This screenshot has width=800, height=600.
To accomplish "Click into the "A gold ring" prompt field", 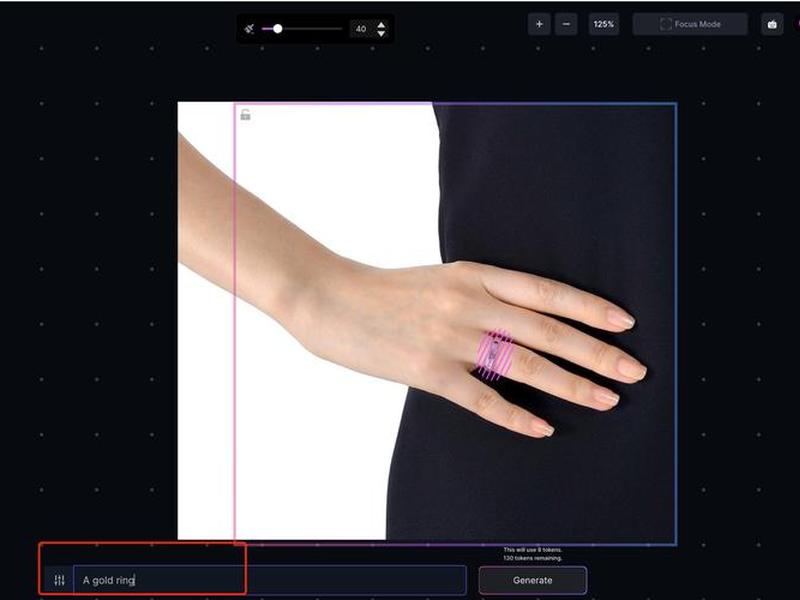I will 270,580.
